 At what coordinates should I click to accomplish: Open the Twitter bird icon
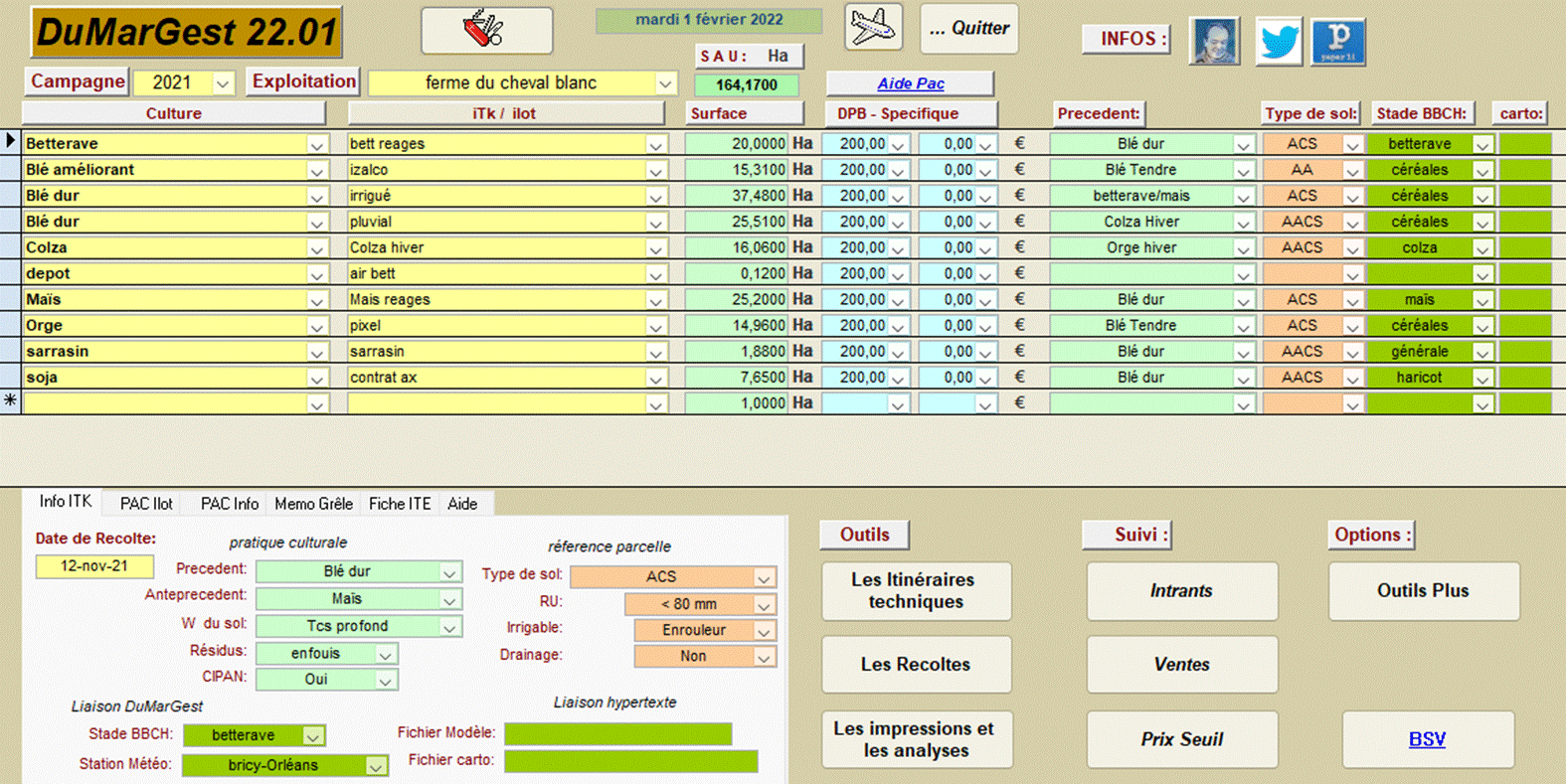(x=1278, y=42)
